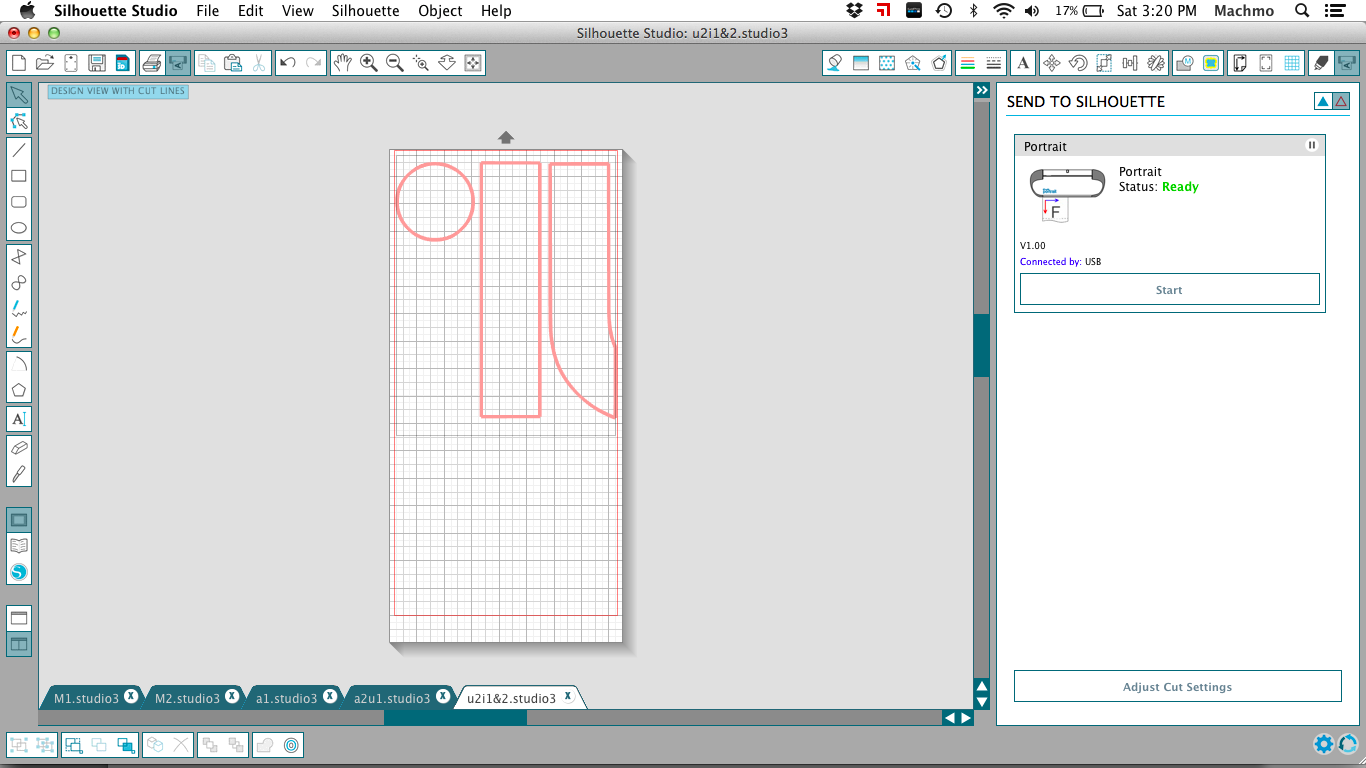
Task: Click the Zoom Out magnifier
Action: point(395,63)
